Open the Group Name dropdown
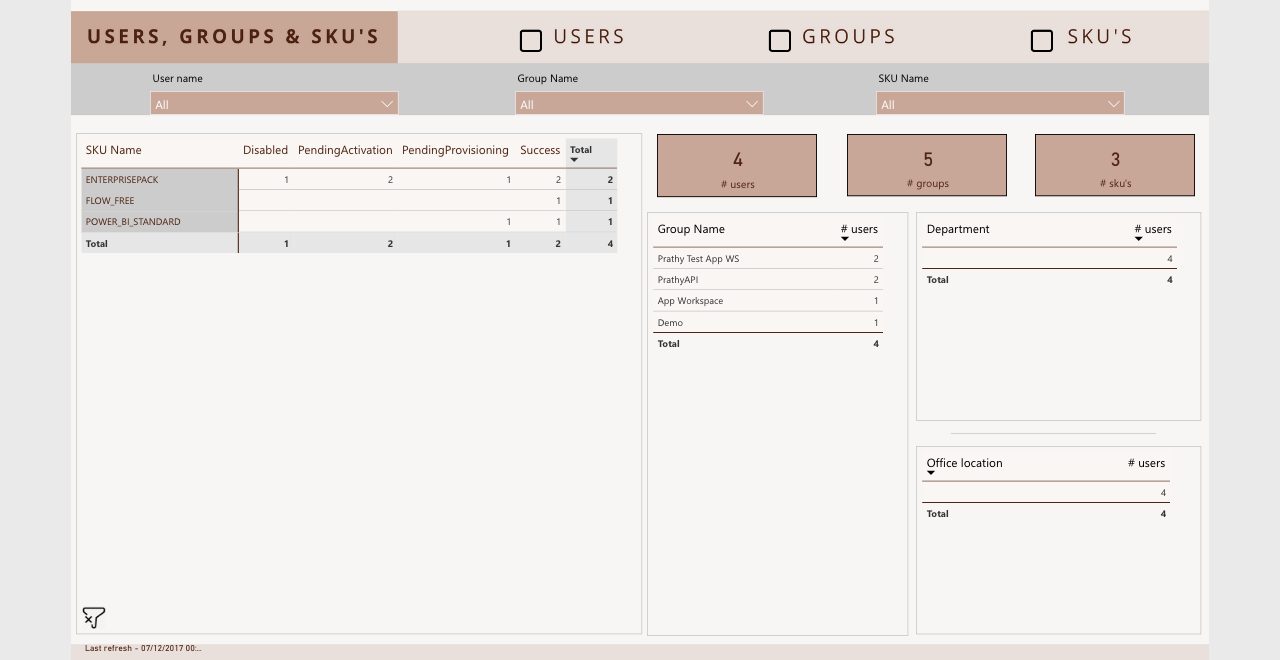This screenshot has height=660, width=1280. (x=639, y=103)
